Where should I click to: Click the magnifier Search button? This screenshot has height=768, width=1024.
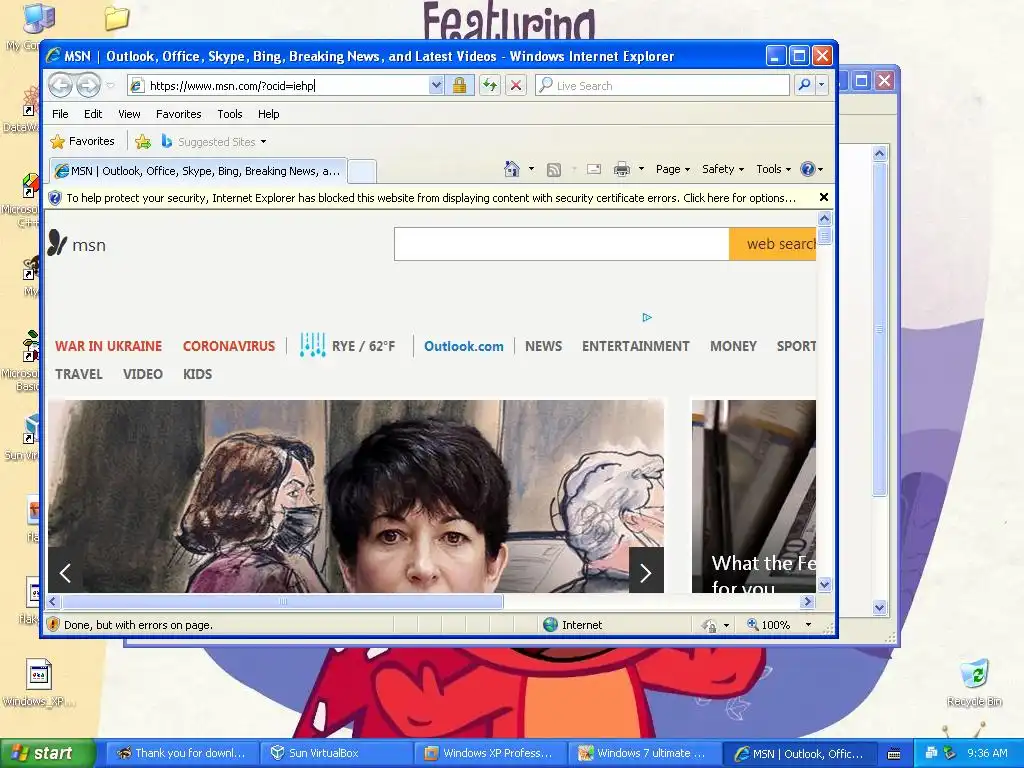pyautogui.click(x=805, y=85)
